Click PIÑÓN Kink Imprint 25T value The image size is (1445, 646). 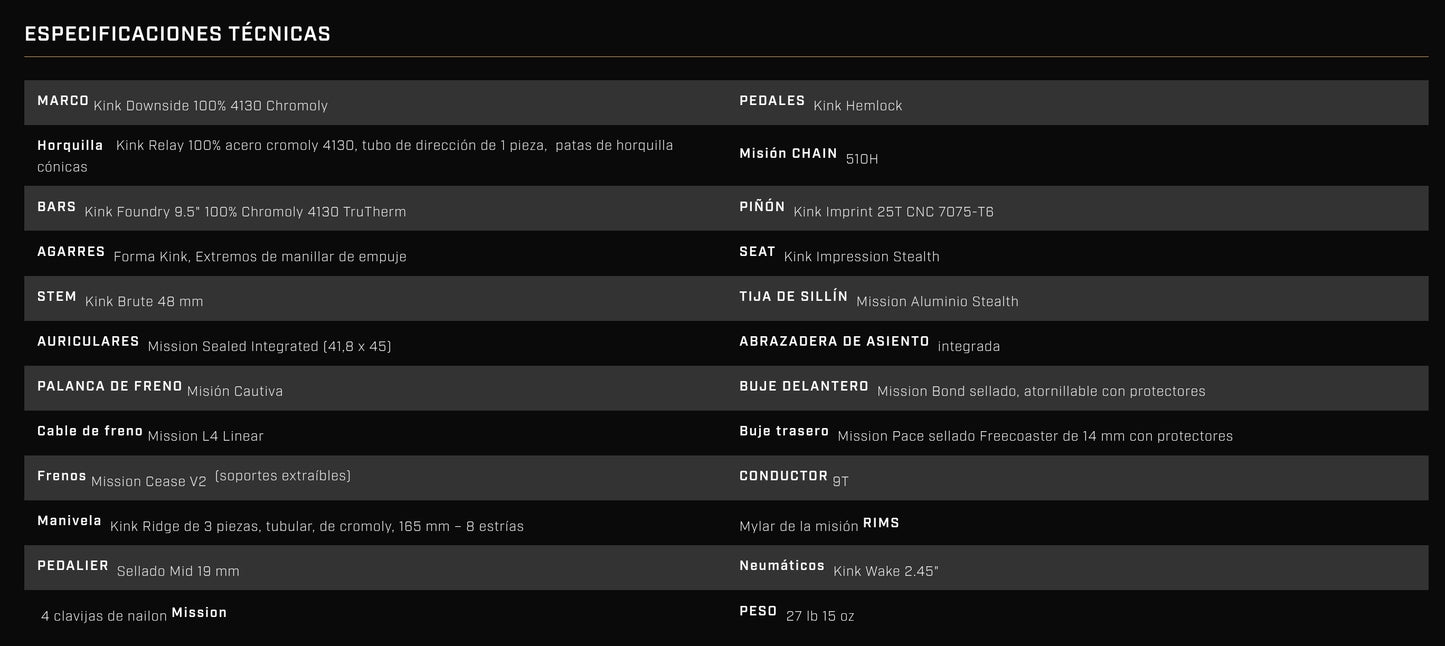(x=893, y=212)
